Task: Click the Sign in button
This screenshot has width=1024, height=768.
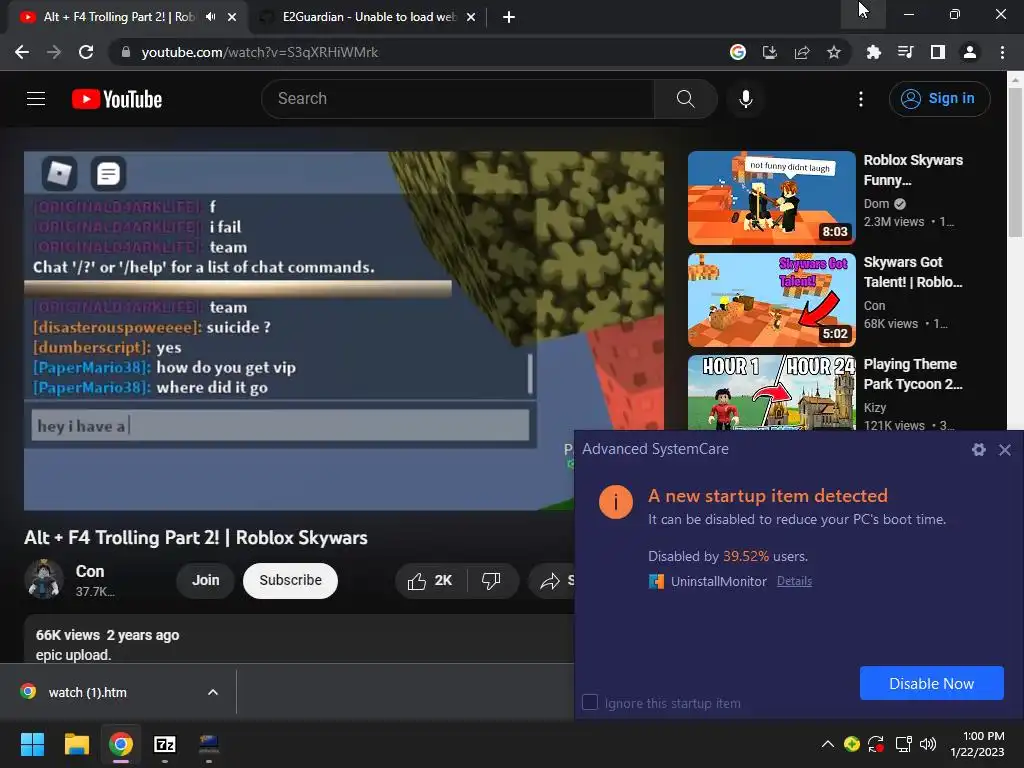Action: [939, 99]
